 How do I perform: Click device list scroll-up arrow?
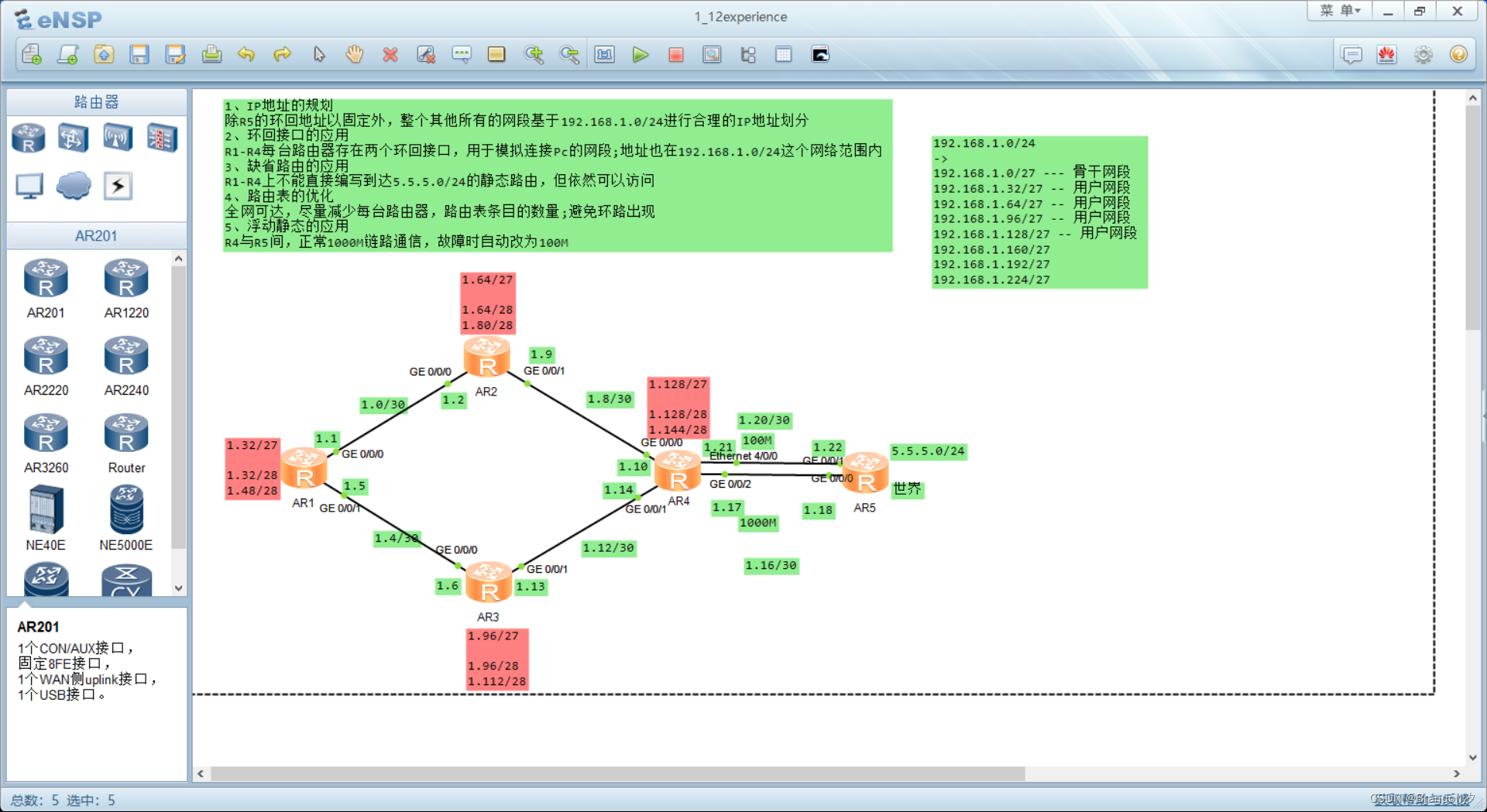[x=179, y=259]
